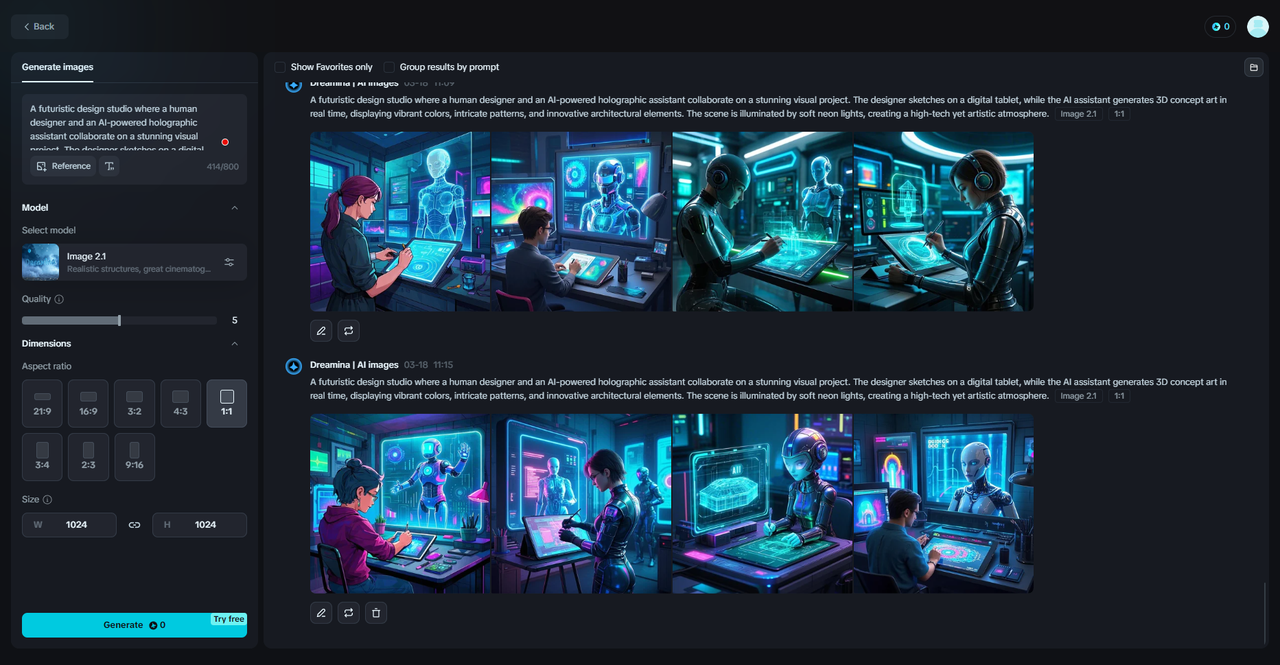Open the Image 2.1 model selector
Screen dimensions: 1280x665
(x=120, y=262)
